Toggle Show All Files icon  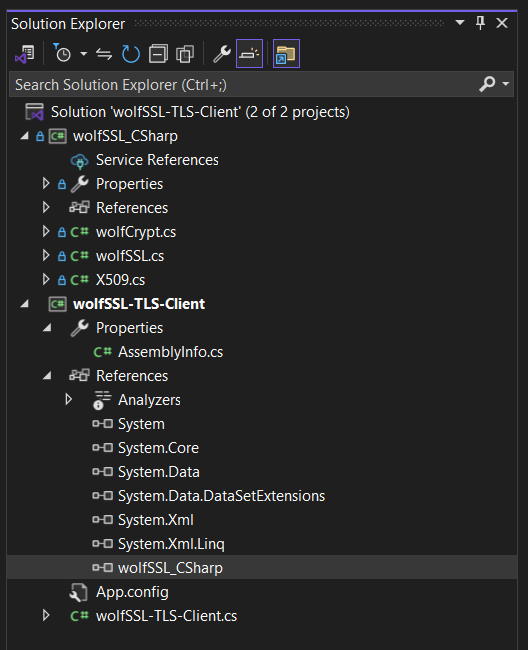(185, 54)
